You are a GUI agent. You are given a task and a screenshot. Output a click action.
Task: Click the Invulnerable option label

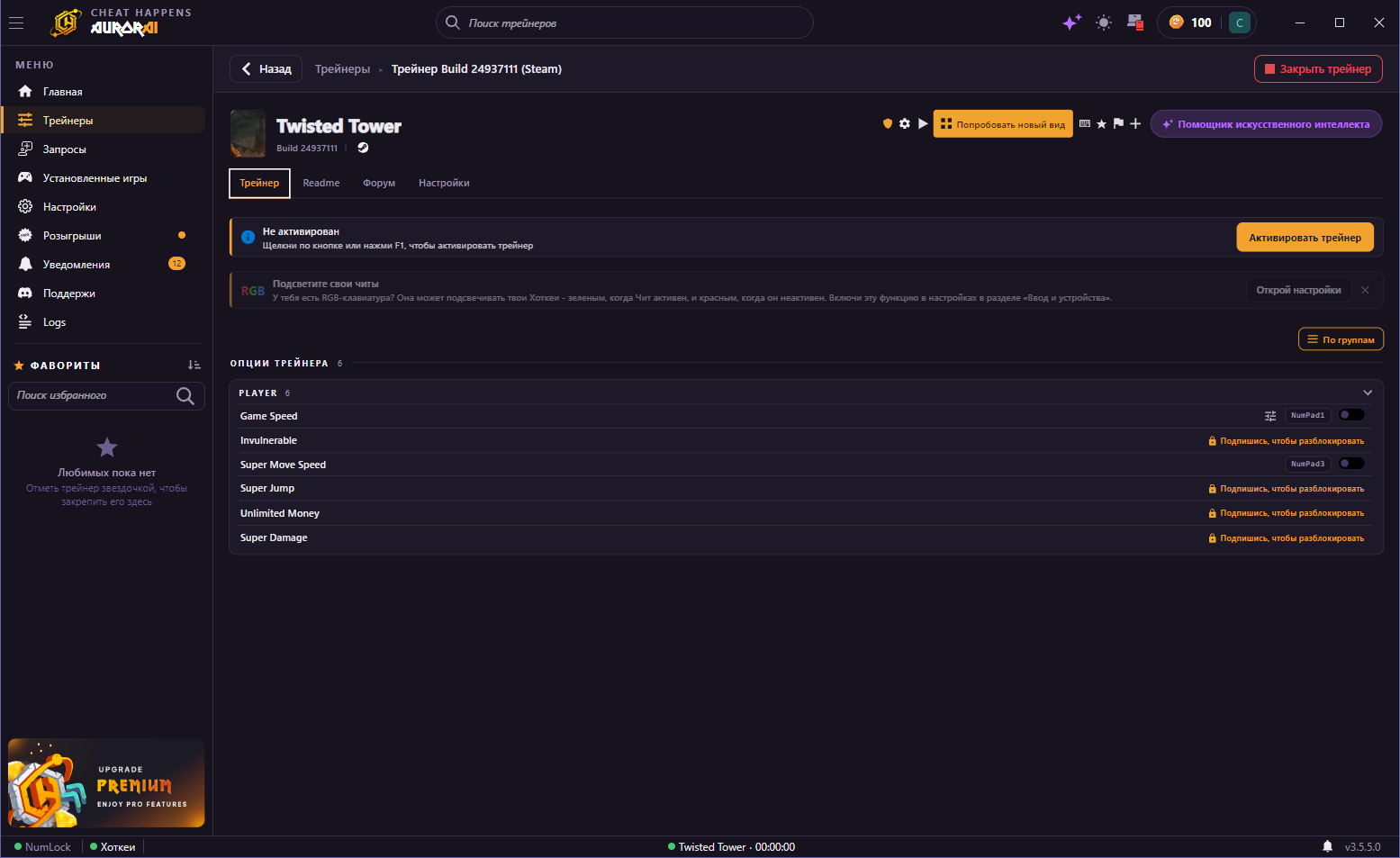click(268, 440)
